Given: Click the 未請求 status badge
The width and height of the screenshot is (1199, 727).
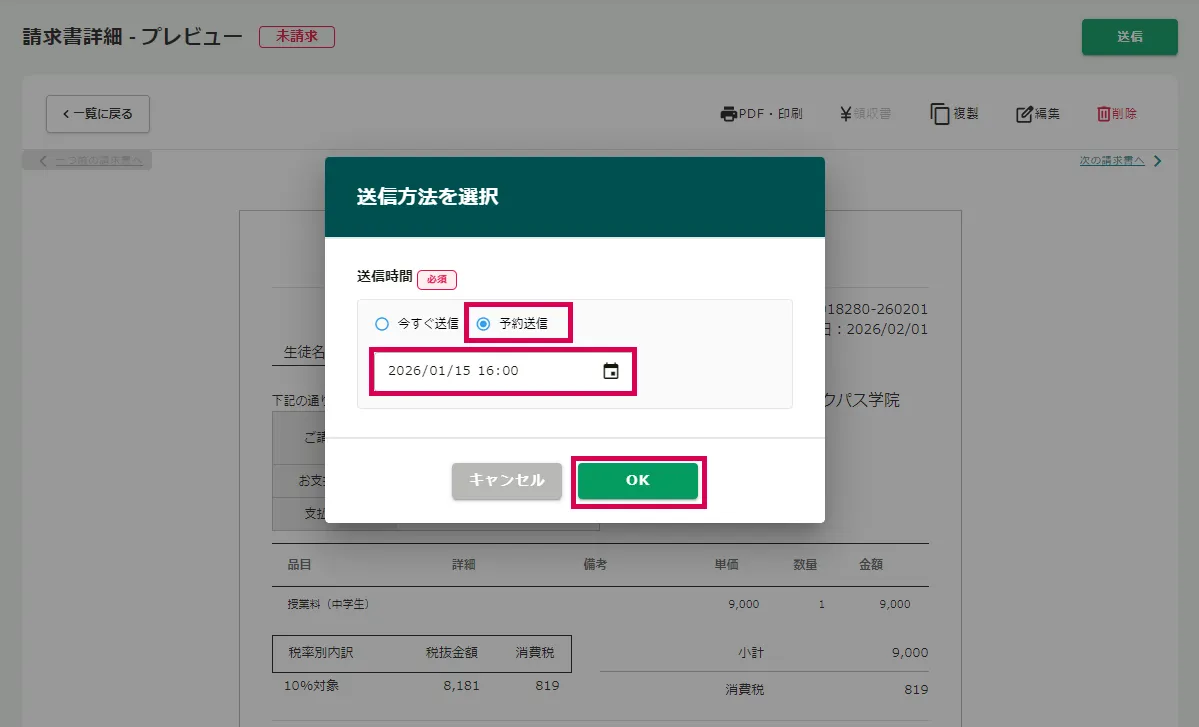Looking at the screenshot, I should pyautogui.click(x=296, y=37).
